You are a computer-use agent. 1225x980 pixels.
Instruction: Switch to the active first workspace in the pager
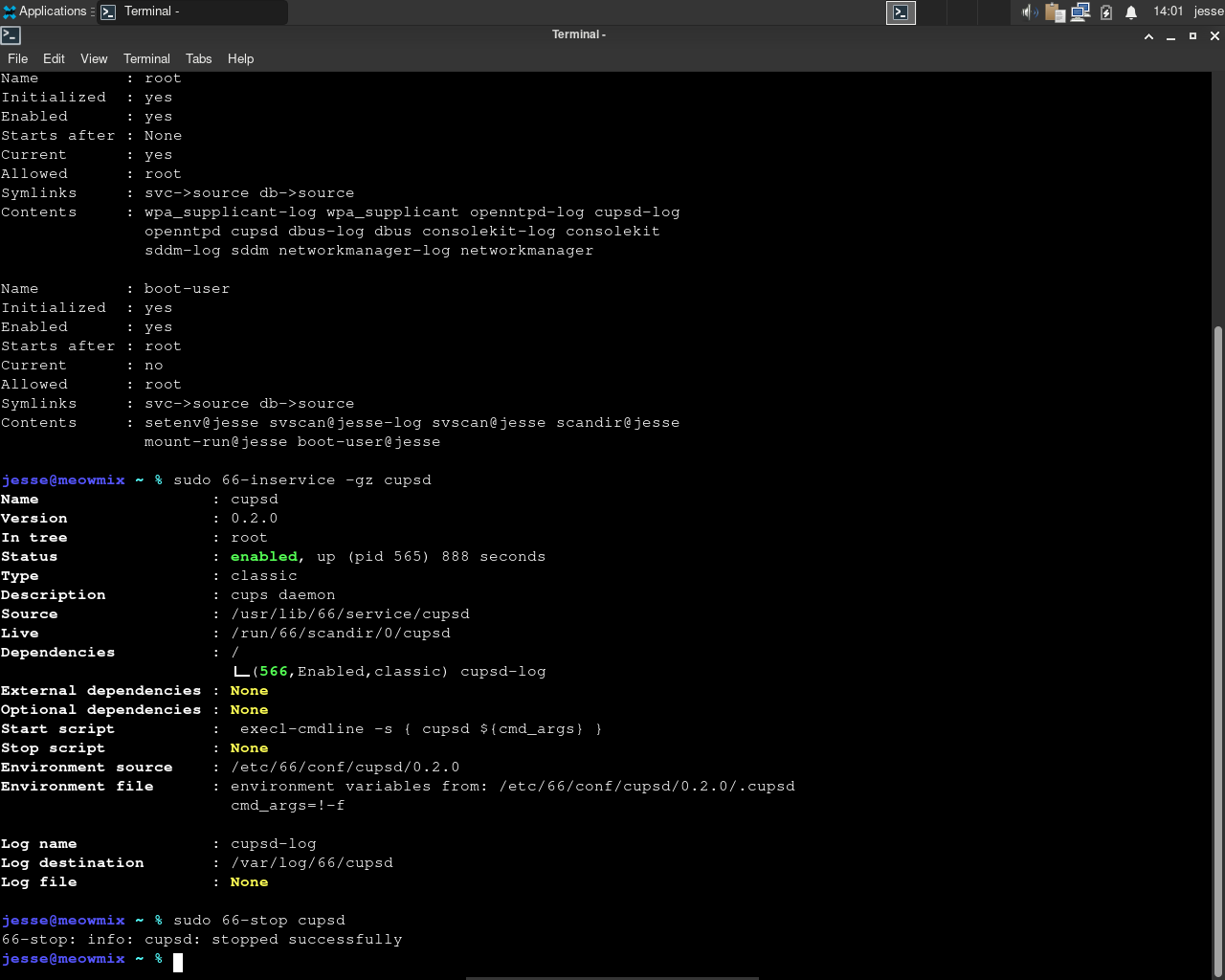(x=901, y=11)
